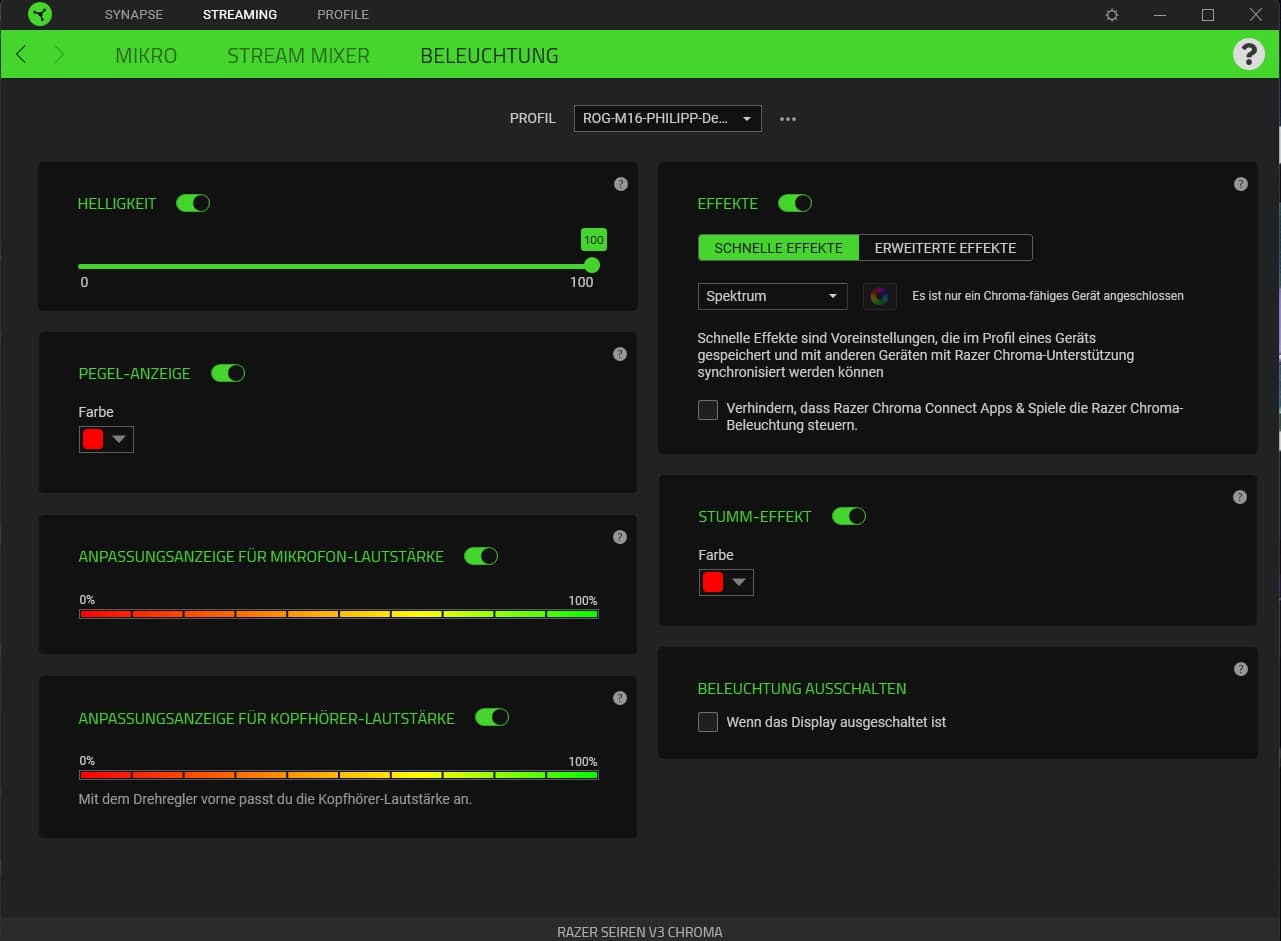Check prevent Chroma Connect apps control checkbox
Viewport: 1281px width, 941px height.
[708, 410]
